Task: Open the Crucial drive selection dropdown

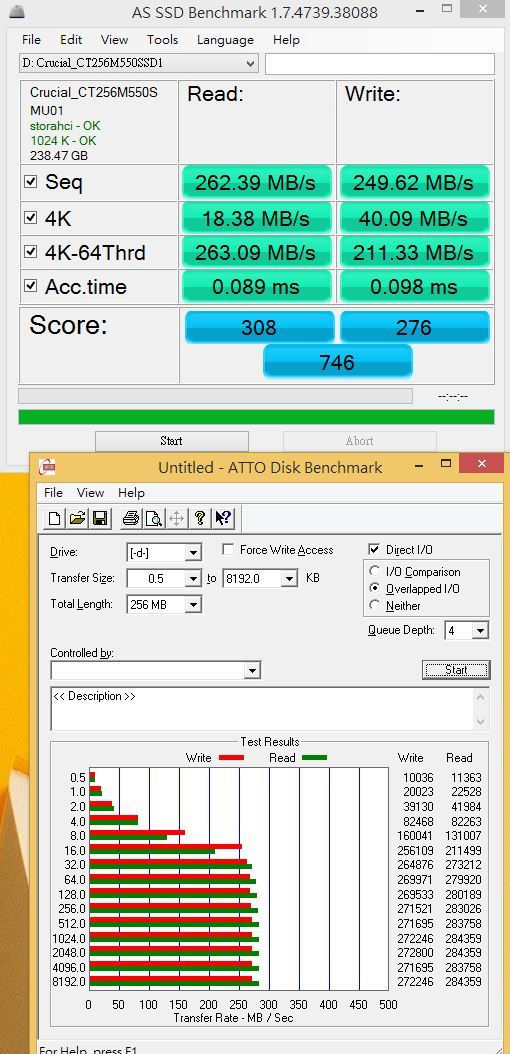Action: coord(138,64)
